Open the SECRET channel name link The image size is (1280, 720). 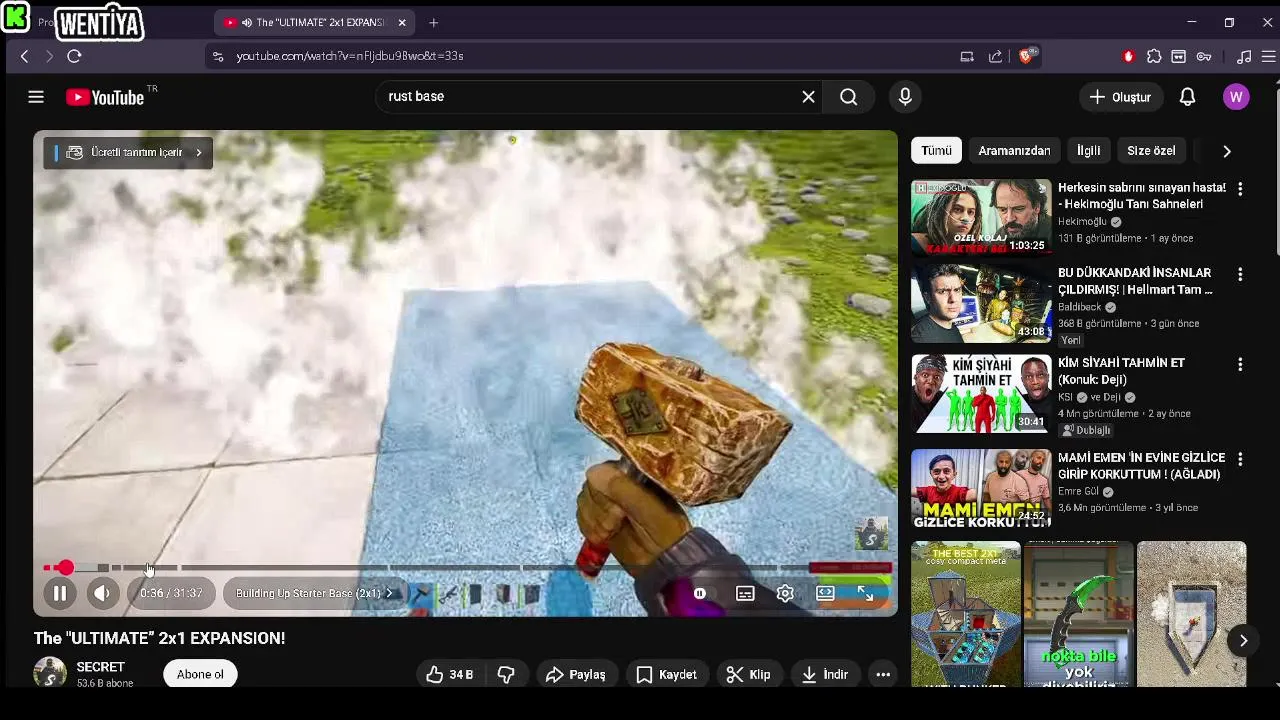pos(101,667)
